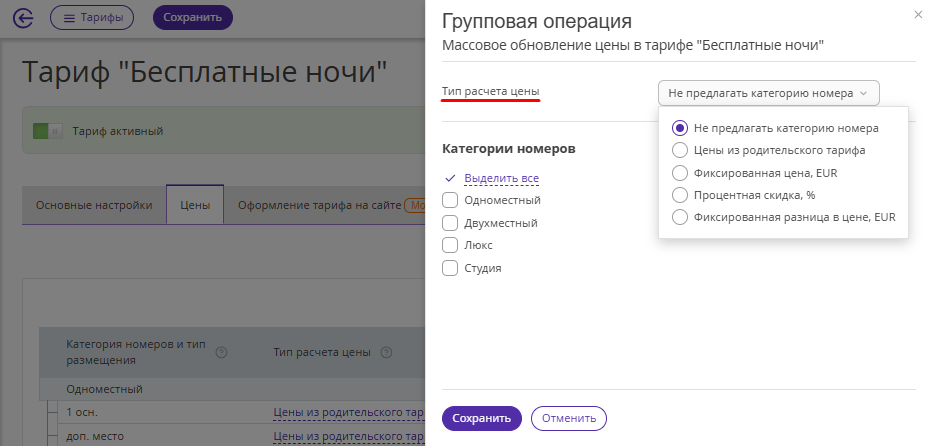Viewport: 931px width, 446px height.
Task: Click help icon beside Тип расчета цены column
Action: point(386,353)
